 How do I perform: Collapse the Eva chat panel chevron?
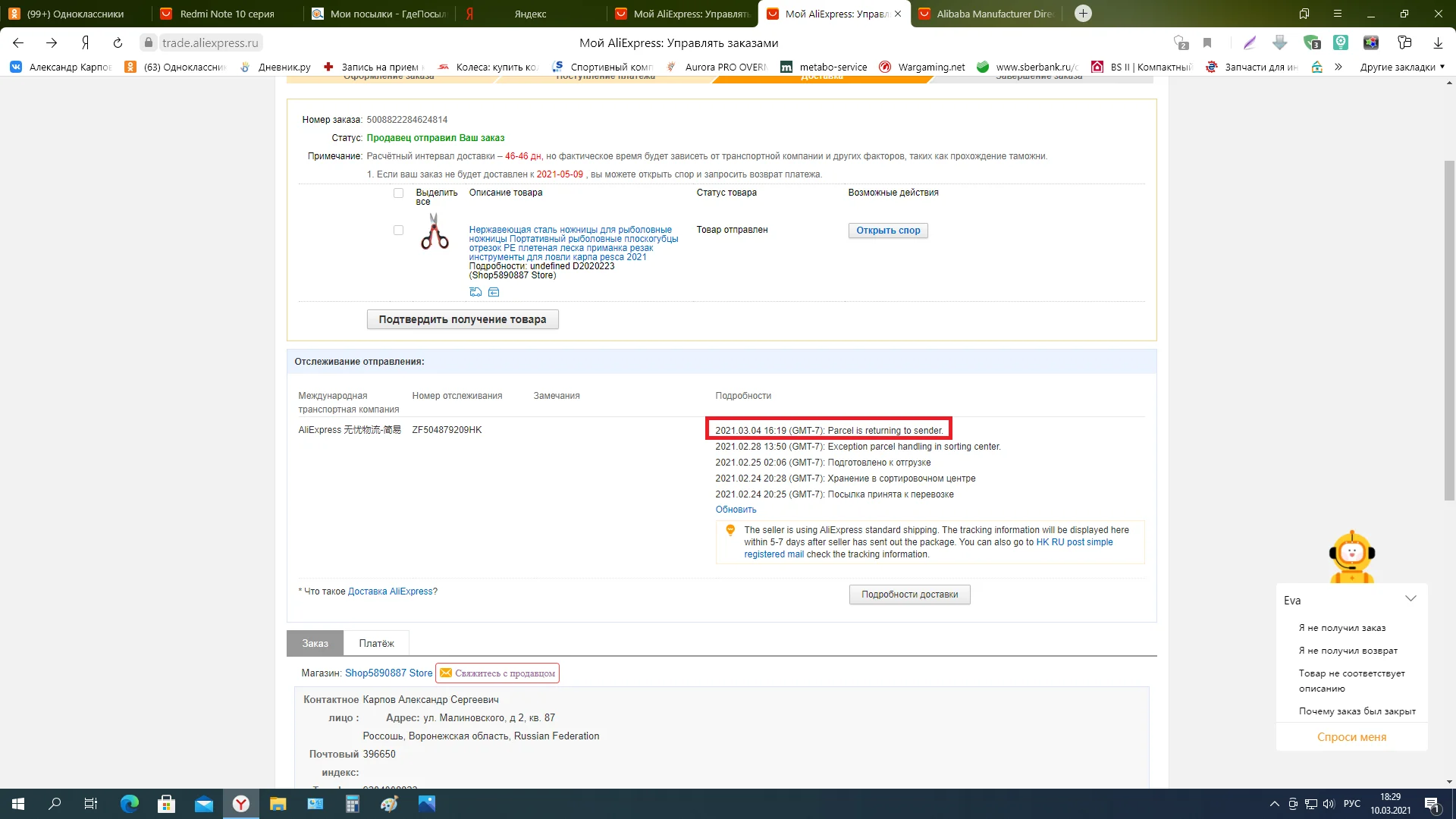tap(1410, 599)
